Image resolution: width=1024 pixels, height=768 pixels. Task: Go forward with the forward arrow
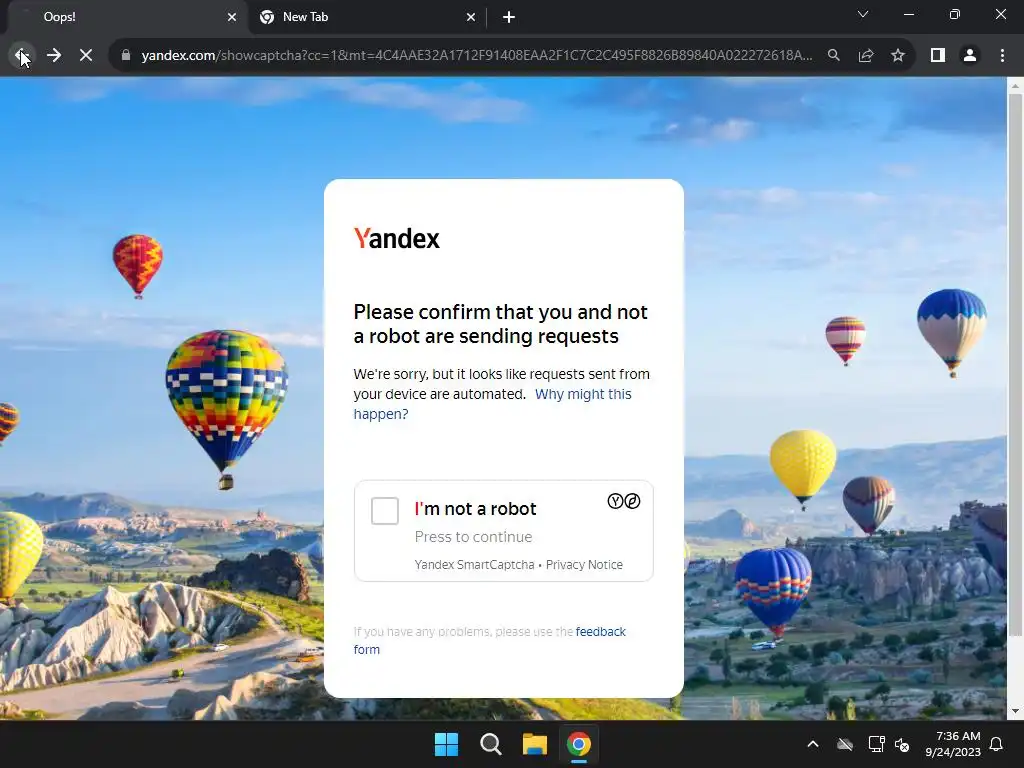pyautogui.click(x=54, y=56)
